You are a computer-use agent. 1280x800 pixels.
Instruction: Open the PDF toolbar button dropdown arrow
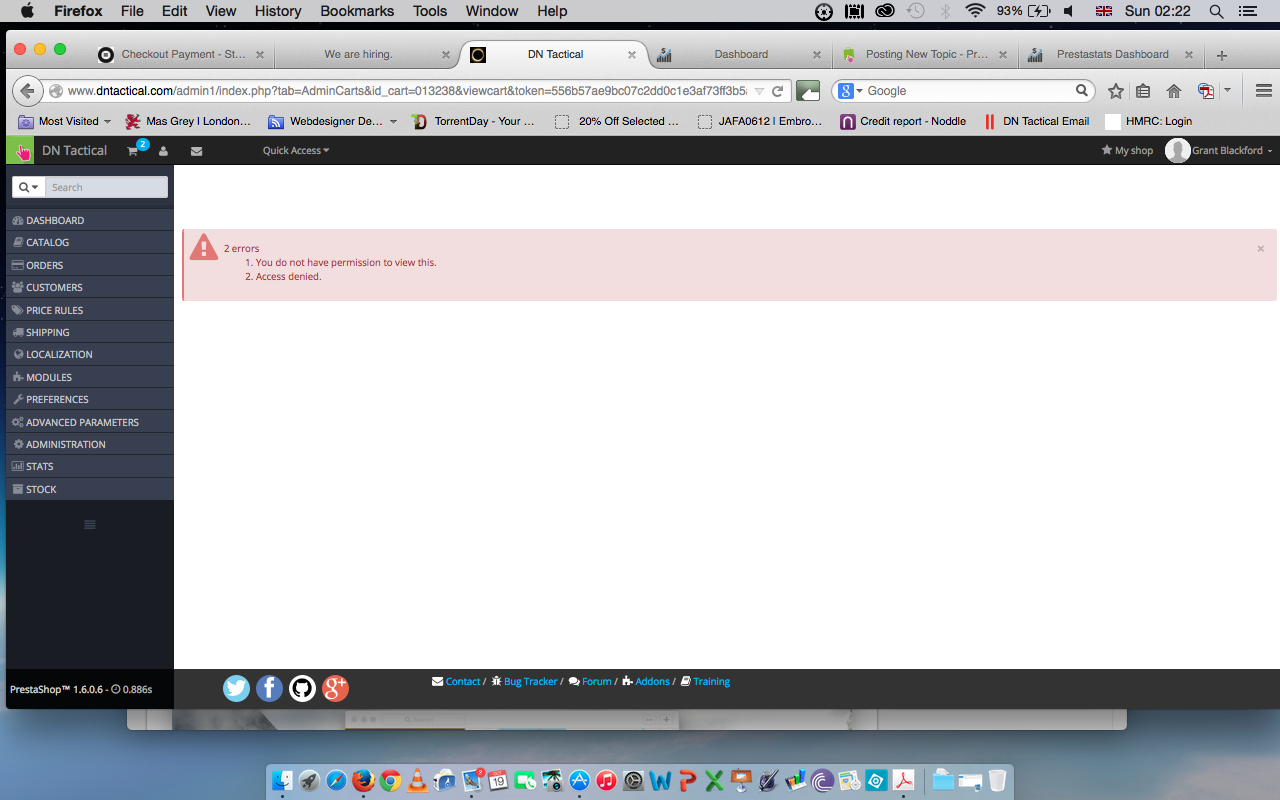(x=1227, y=91)
